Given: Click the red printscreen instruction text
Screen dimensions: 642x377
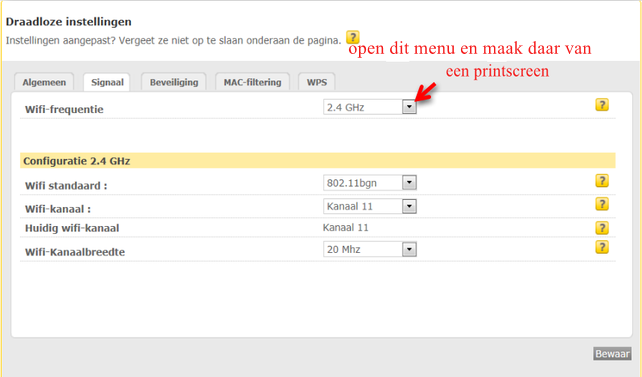Looking at the screenshot, I should [x=470, y=60].
